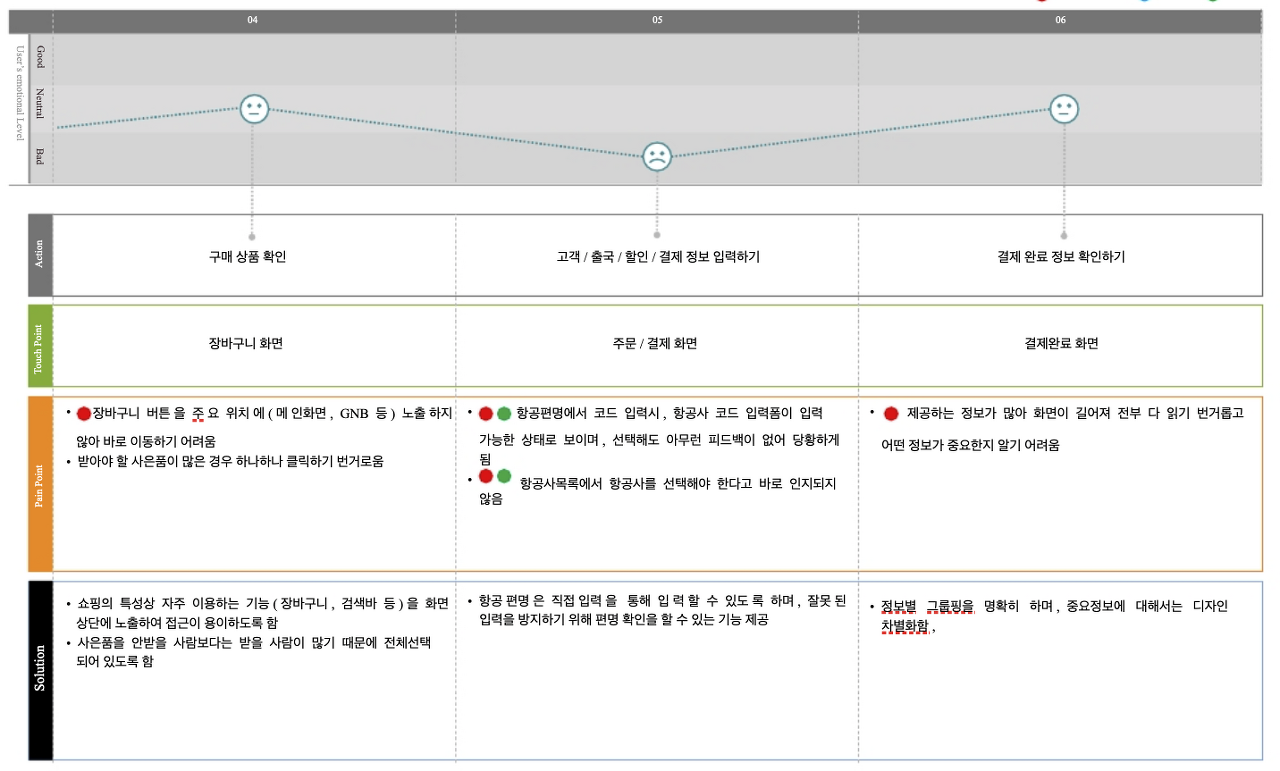The image size is (1280, 771).
Task: Click the Good emotional level label
Action: point(40,55)
